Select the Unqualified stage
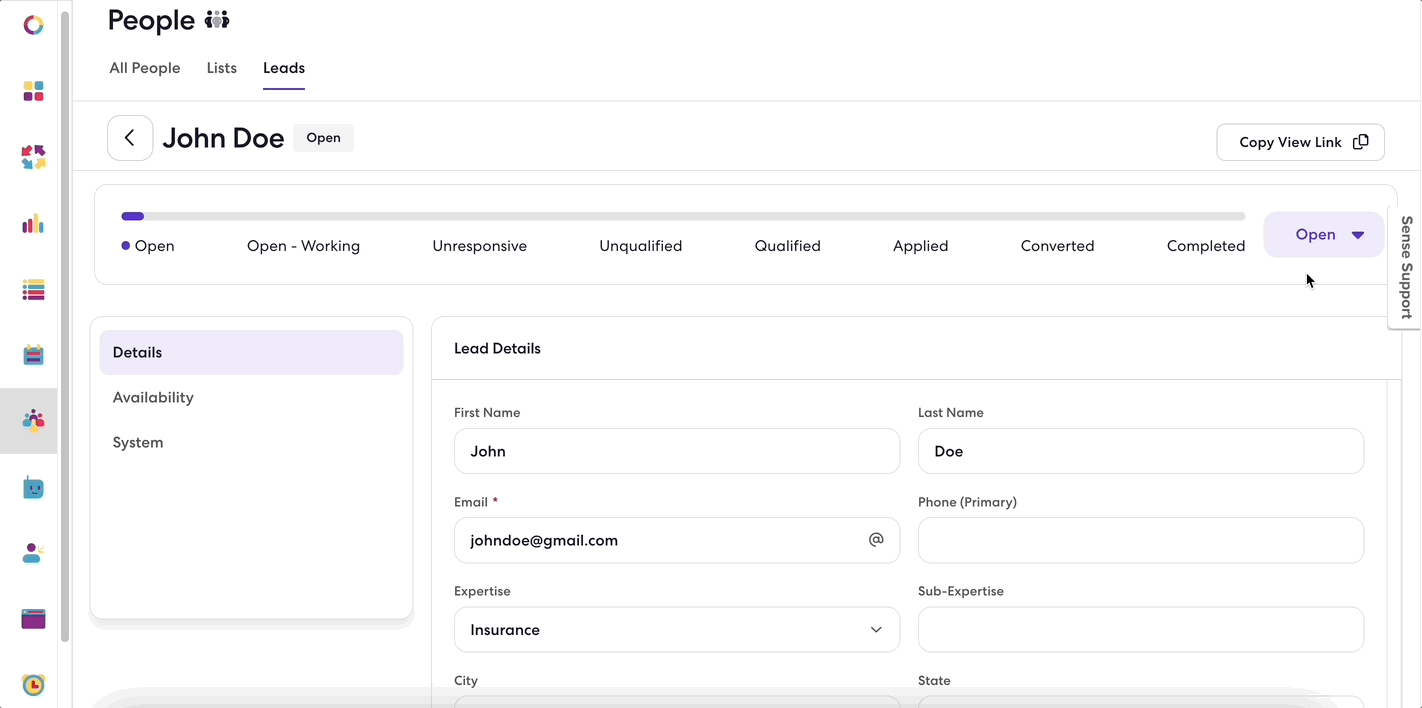 pos(641,246)
